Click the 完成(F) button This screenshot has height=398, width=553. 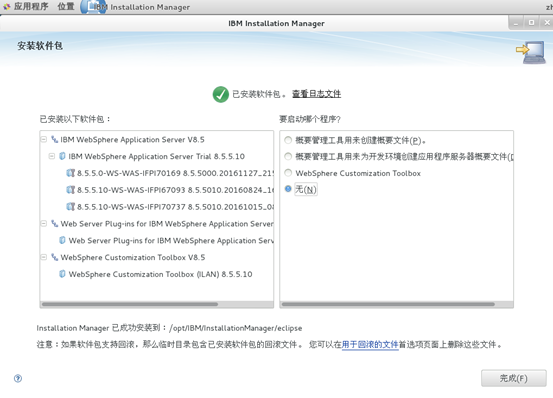[514, 378]
